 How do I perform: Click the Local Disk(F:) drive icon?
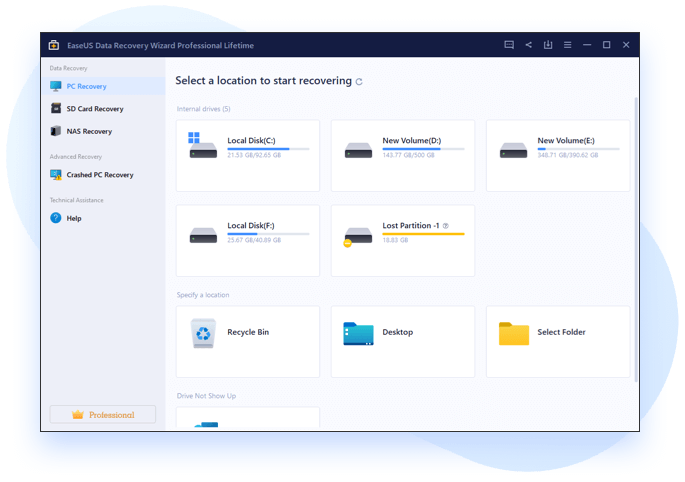pos(203,236)
